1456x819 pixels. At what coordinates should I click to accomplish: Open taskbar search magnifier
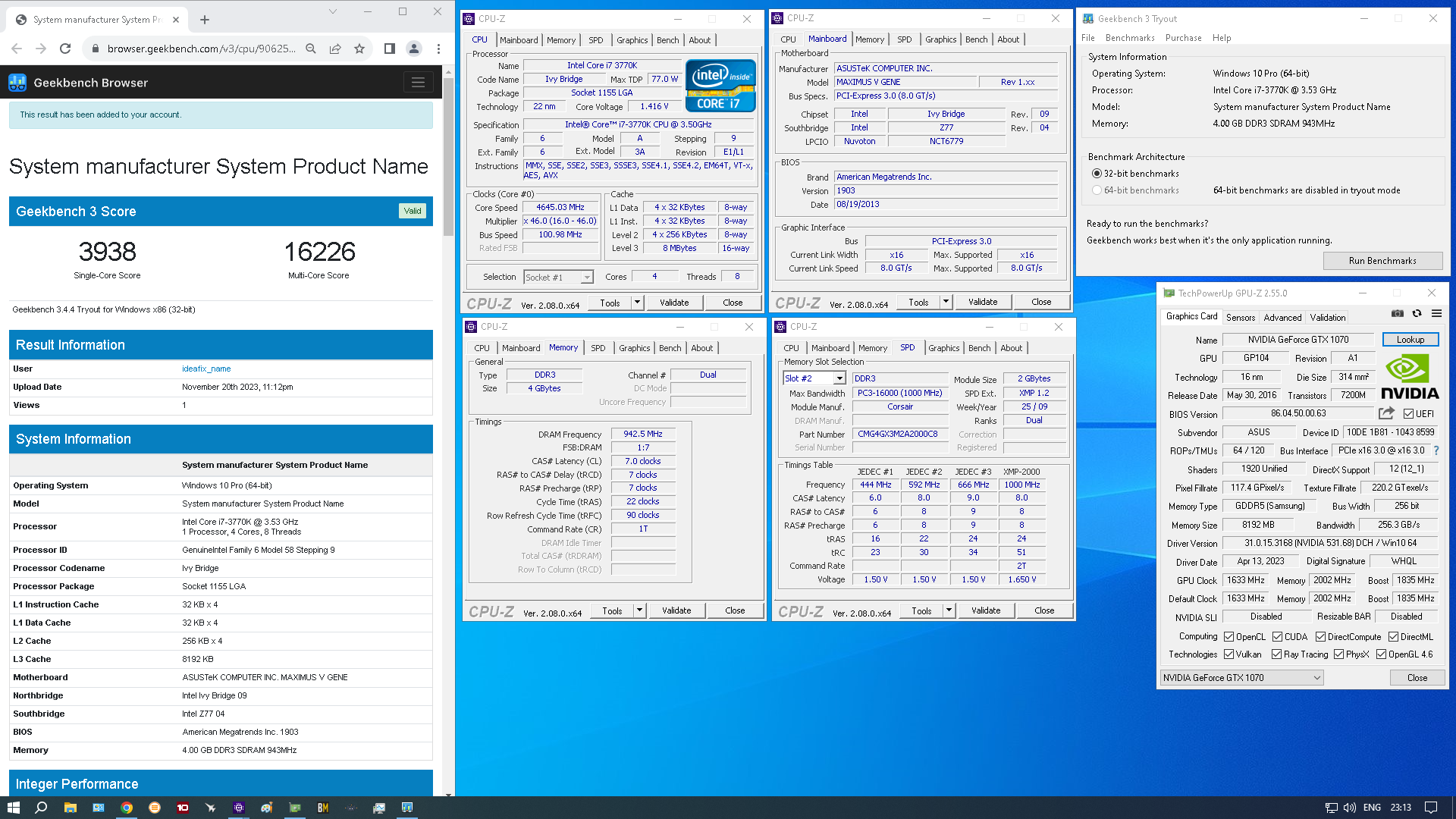click(x=41, y=808)
